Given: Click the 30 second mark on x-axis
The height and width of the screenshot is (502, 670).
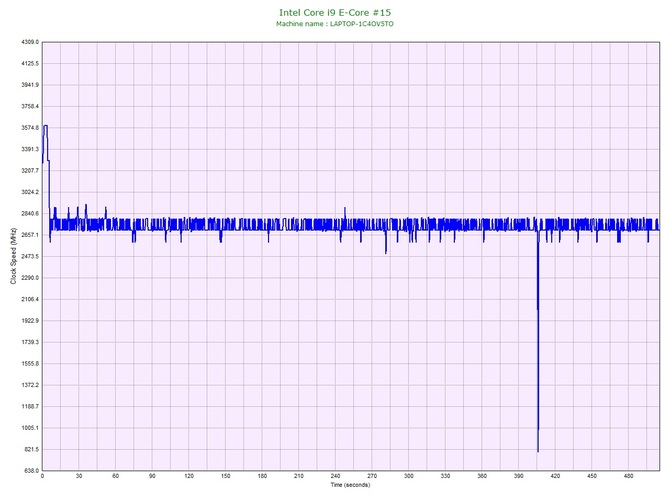Looking at the screenshot, I should [79, 477].
